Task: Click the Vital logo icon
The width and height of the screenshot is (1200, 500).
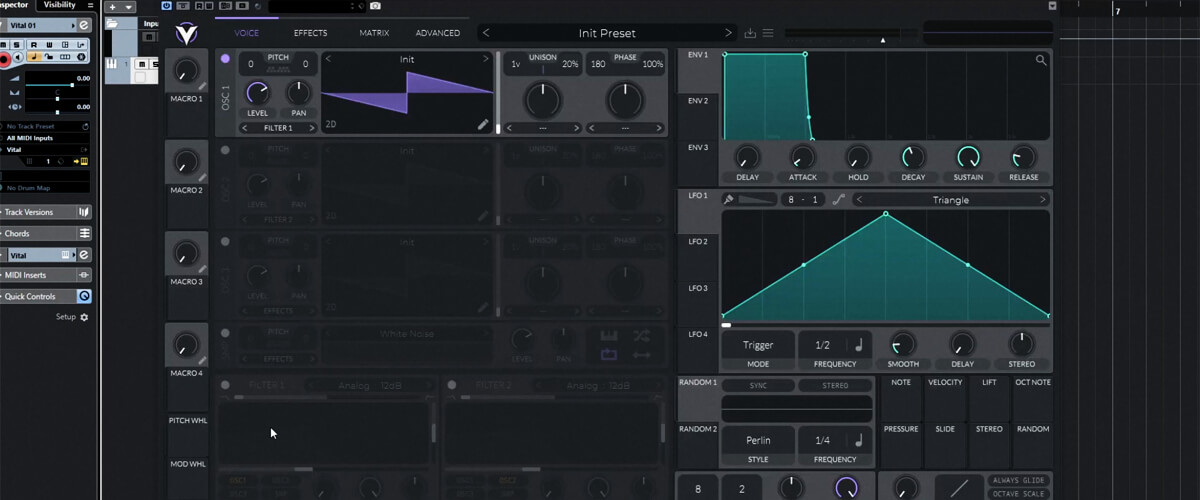Action: tap(187, 33)
